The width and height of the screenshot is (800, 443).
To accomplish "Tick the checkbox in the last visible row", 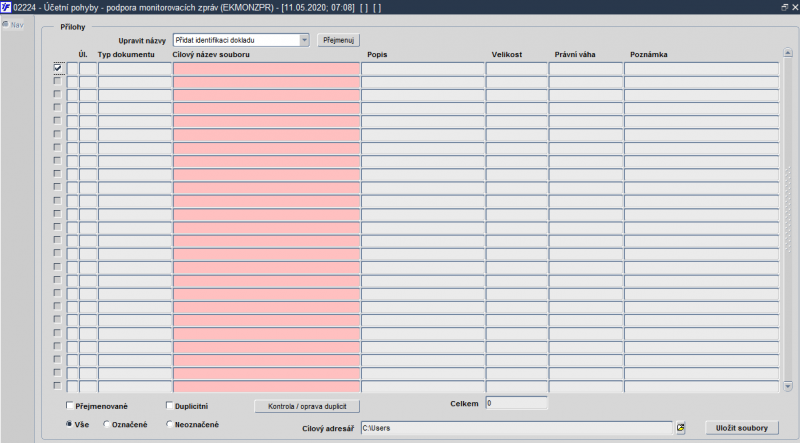I will (x=58, y=386).
